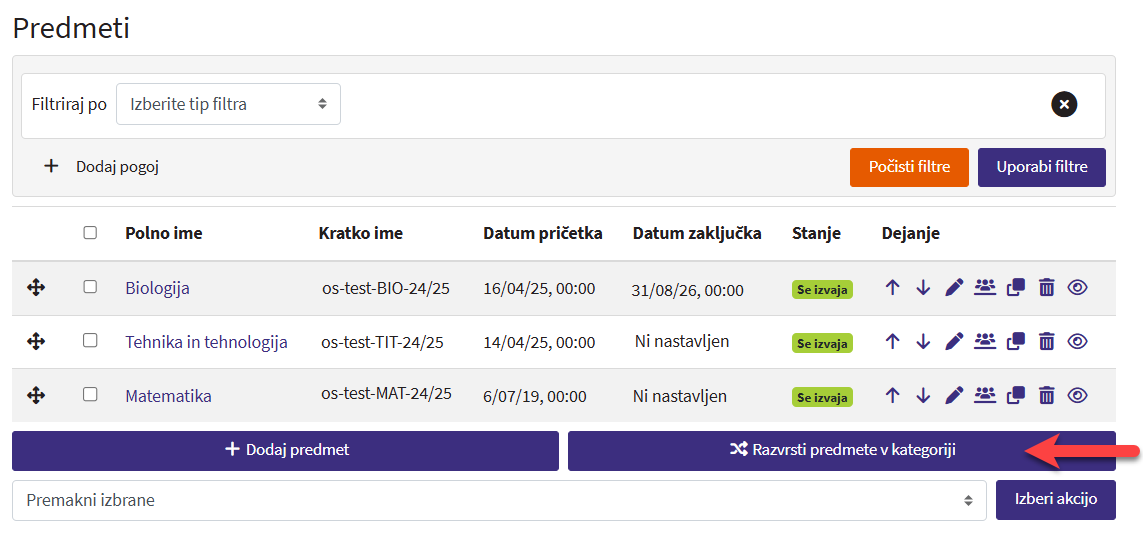Click 'Razvrsti predmete v kategoriji' button
The height and width of the screenshot is (538, 1143).
pos(841,450)
